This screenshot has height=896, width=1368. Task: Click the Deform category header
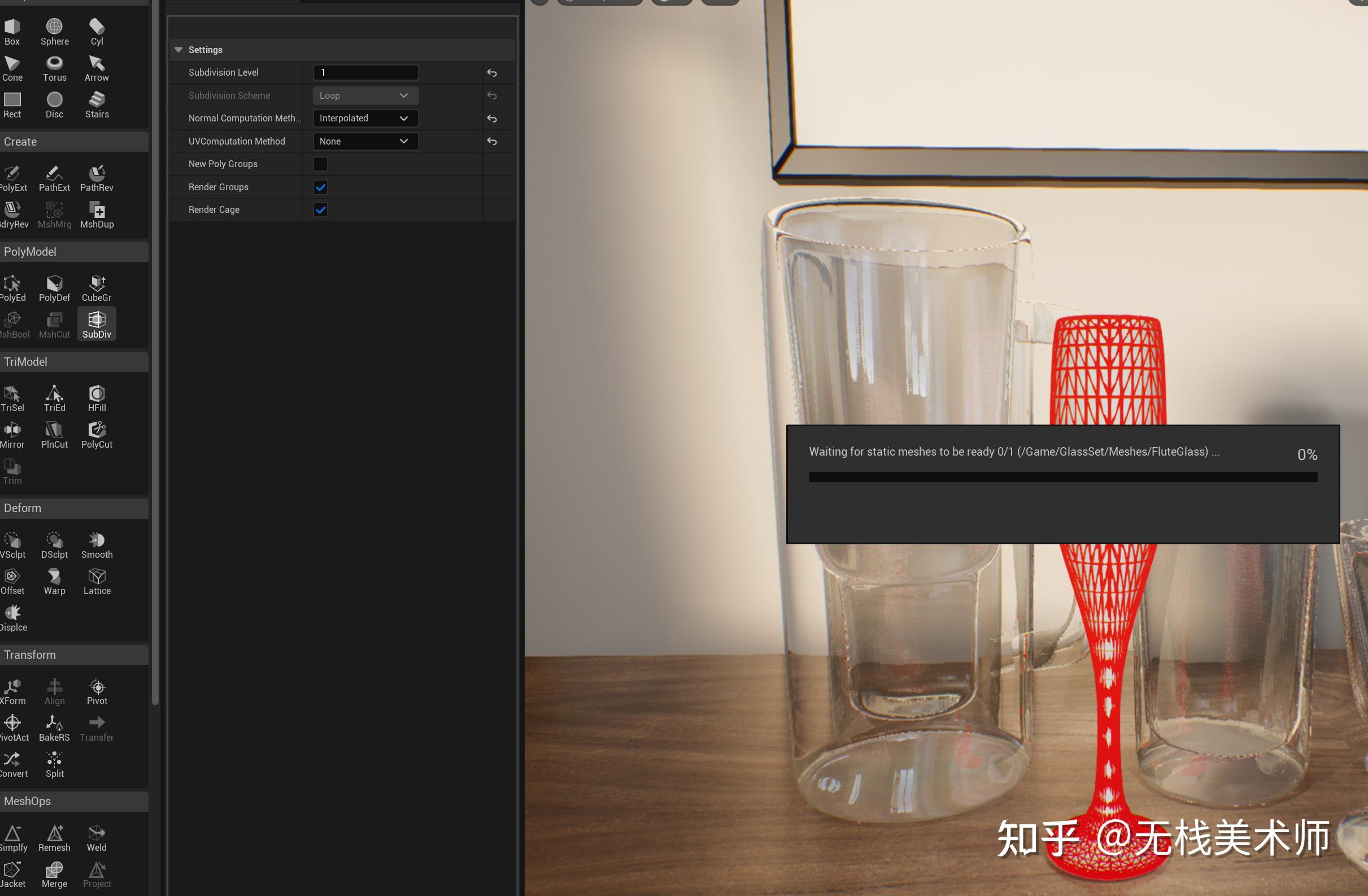point(73,508)
